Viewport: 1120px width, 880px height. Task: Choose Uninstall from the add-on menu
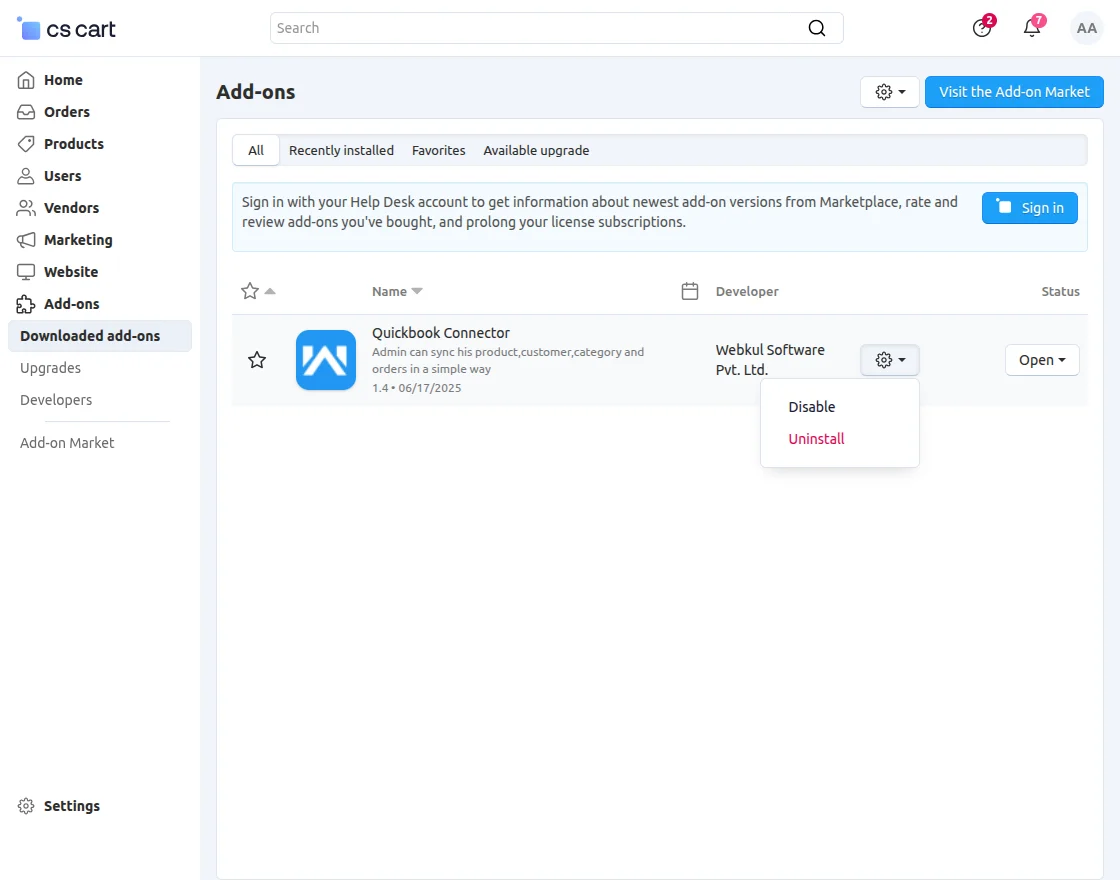click(x=816, y=439)
